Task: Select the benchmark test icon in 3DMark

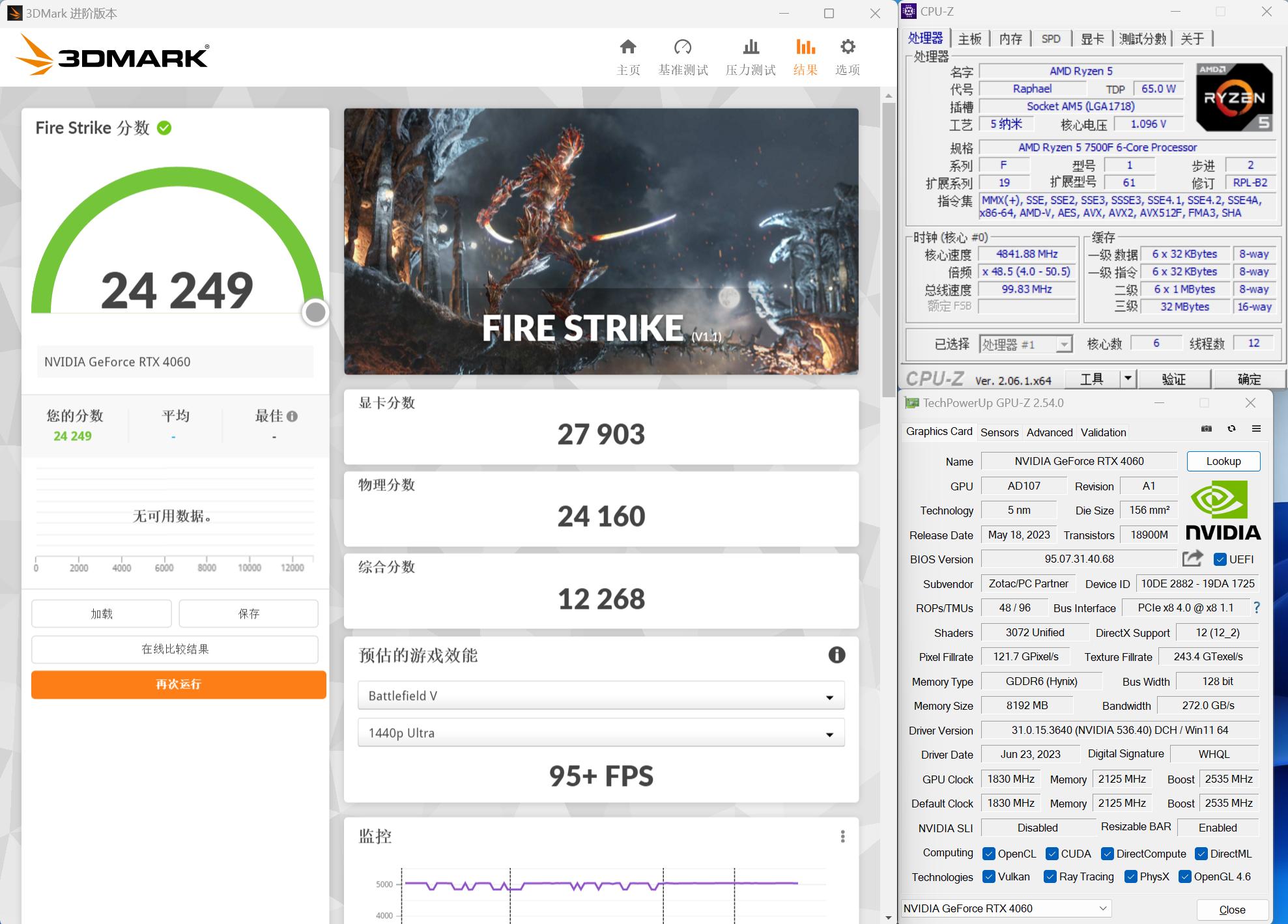Action: pyautogui.click(x=683, y=47)
